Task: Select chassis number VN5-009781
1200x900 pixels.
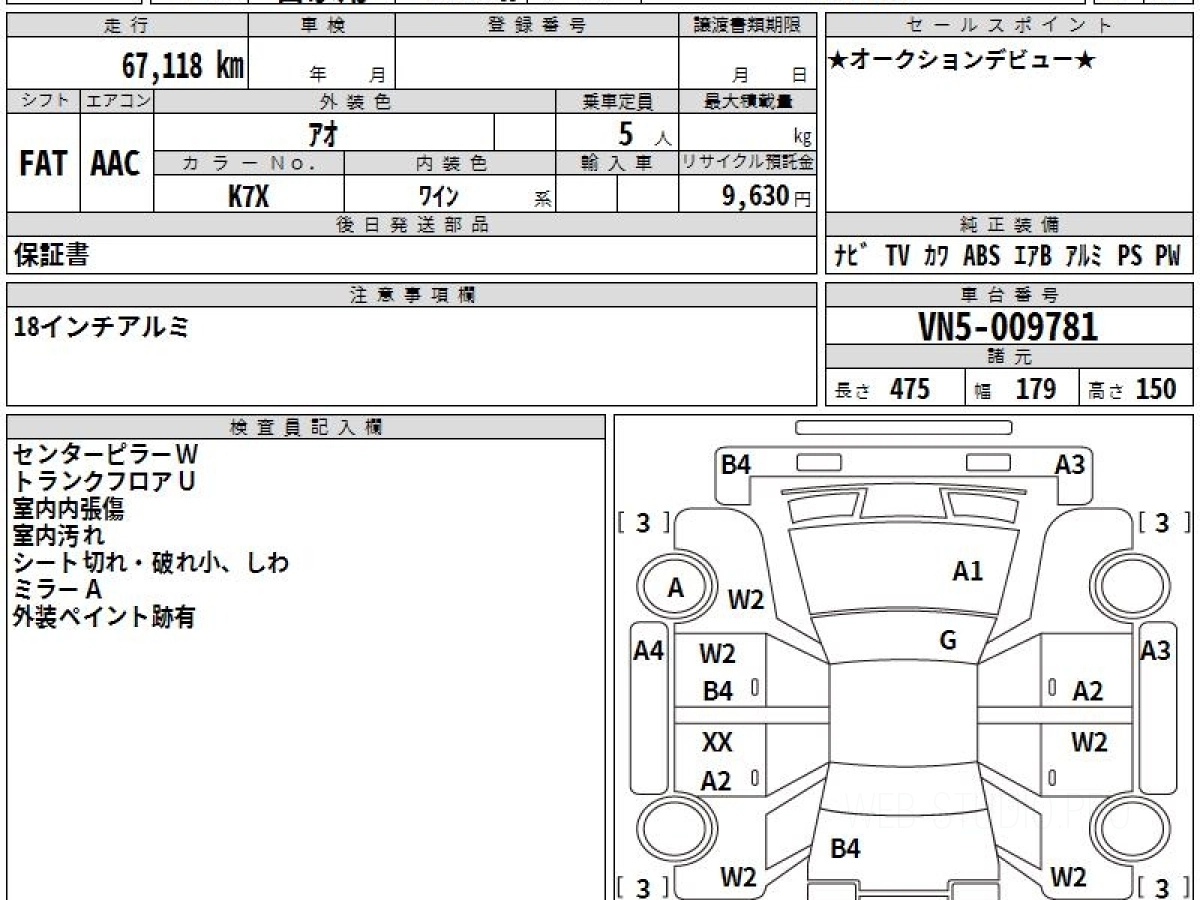Action: [x=1008, y=327]
